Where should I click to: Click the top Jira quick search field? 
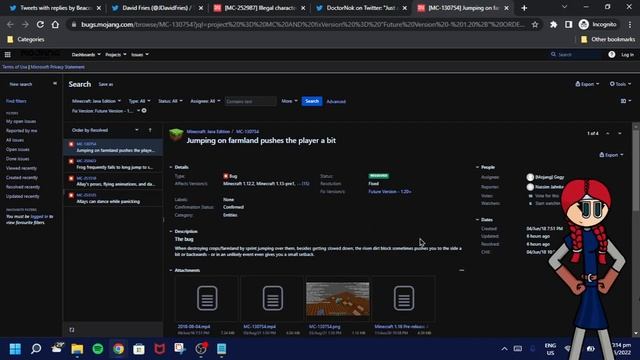point(576,54)
